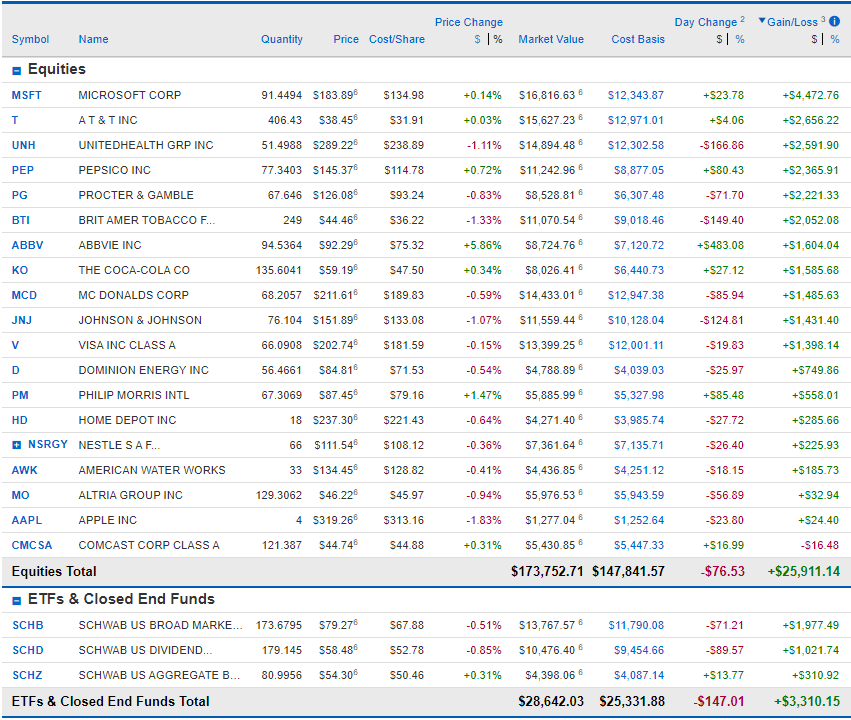Image resolution: width=851 pixels, height=720 pixels.
Task: Open the AAPL symbol link
Action: [x=27, y=520]
